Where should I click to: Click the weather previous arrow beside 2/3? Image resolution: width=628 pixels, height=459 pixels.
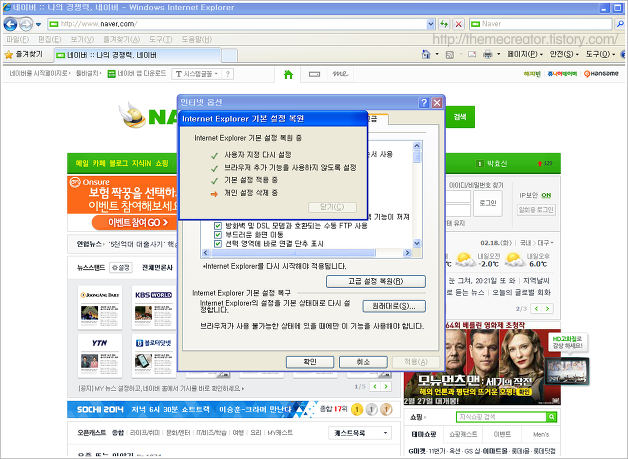536,308
